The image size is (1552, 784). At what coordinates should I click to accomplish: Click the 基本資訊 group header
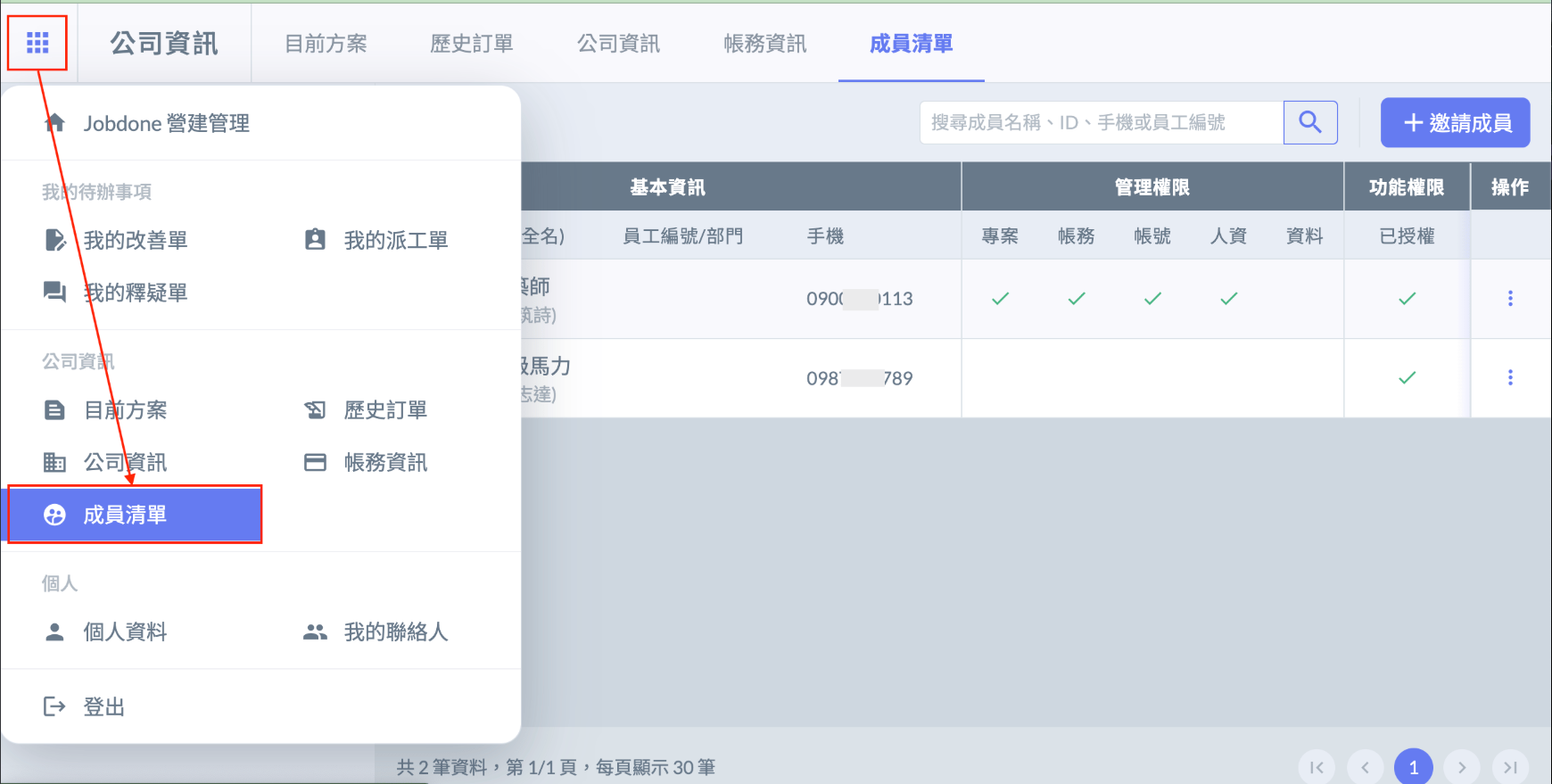668,187
